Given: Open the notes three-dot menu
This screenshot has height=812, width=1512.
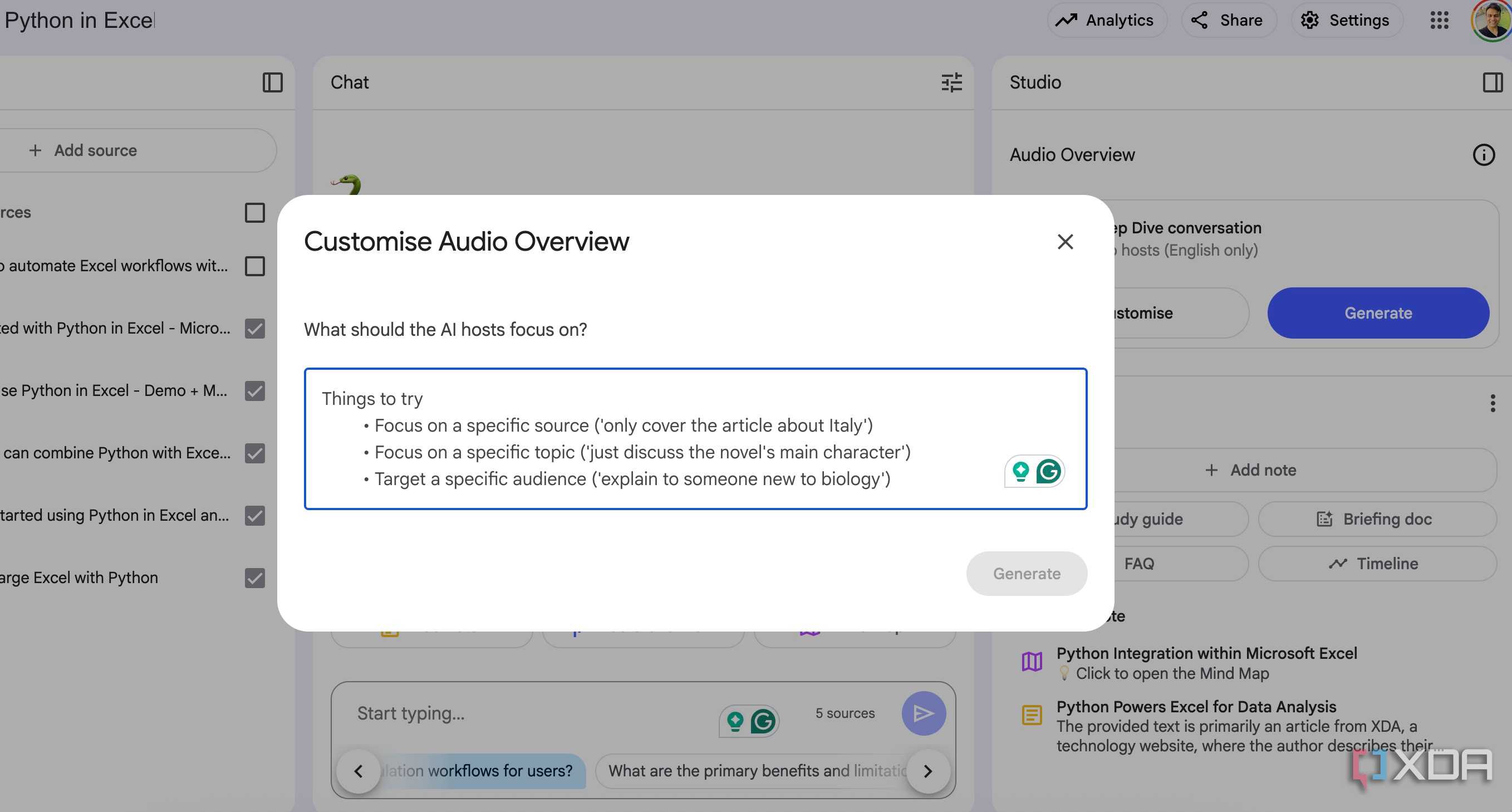Looking at the screenshot, I should tap(1491, 403).
